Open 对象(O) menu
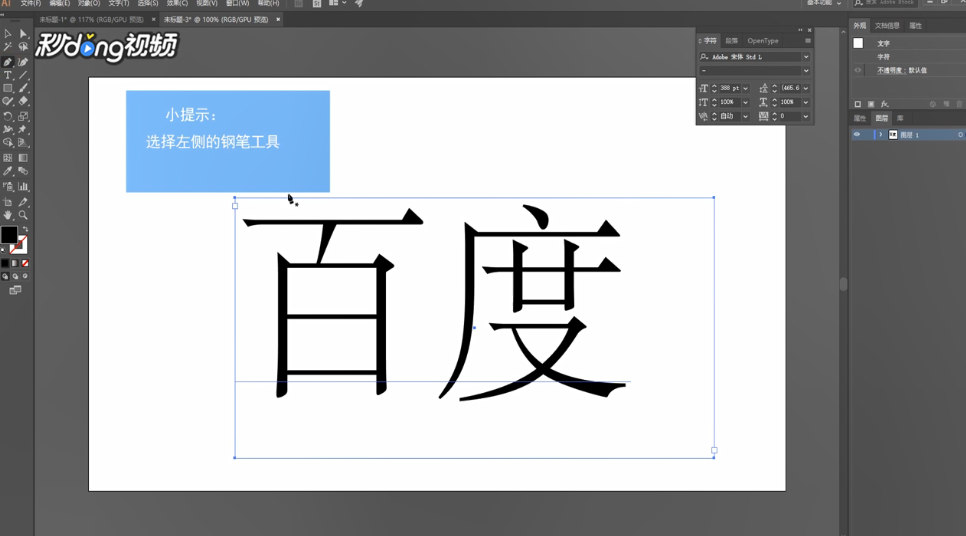Image resolution: width=966 pixels, height=536 pixels. tap(89, 3)
